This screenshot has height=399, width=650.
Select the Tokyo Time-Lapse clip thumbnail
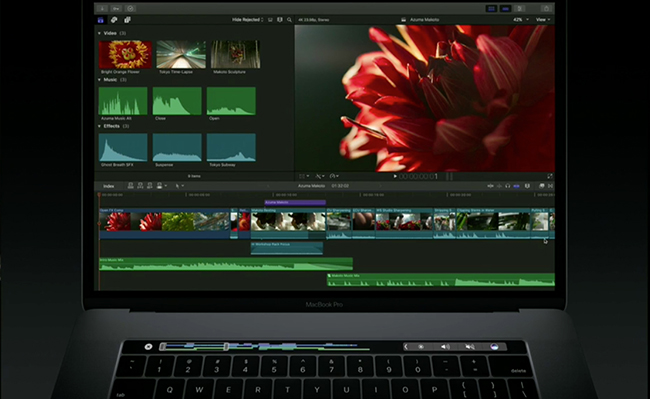click(181, 55)
